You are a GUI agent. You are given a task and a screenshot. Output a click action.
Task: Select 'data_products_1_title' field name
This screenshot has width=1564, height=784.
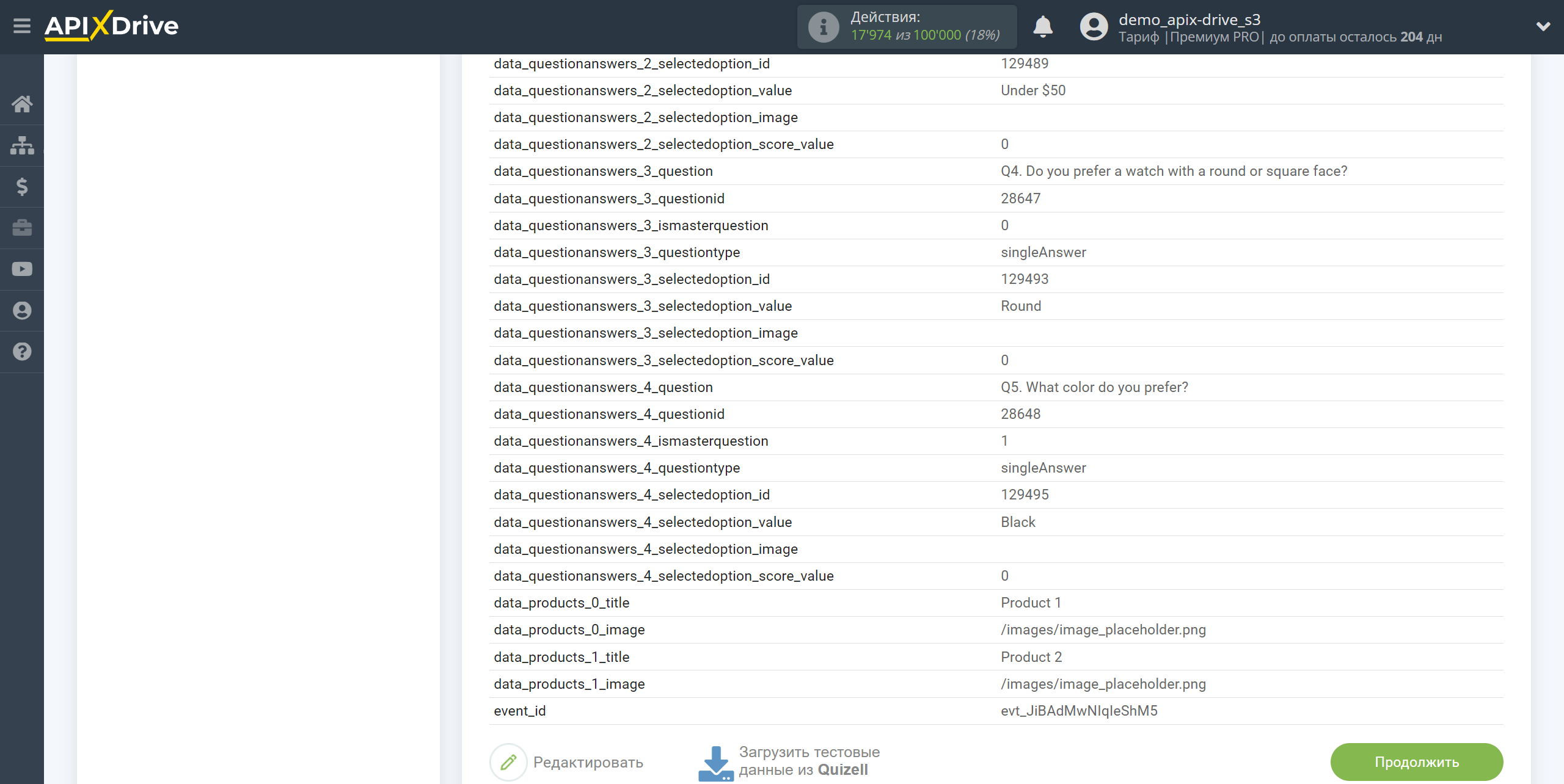click(561, 657)
